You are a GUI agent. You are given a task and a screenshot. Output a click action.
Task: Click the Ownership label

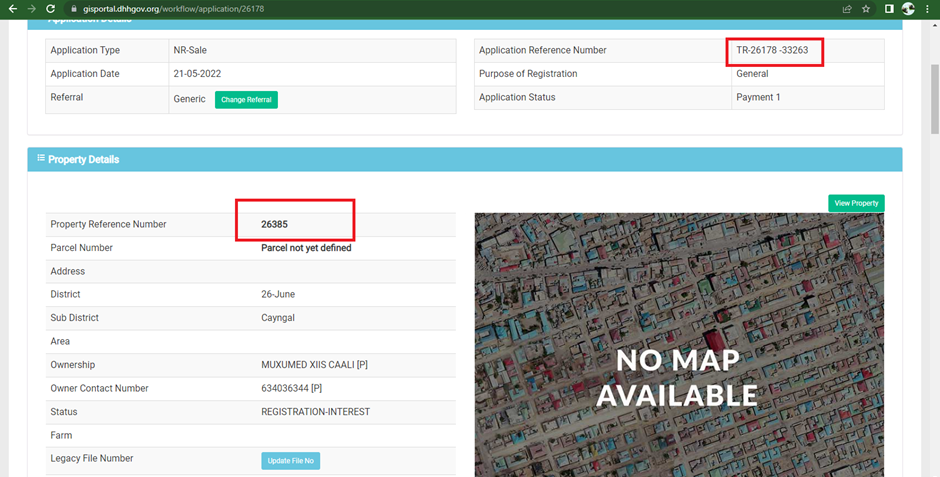(x=73, y=364)
